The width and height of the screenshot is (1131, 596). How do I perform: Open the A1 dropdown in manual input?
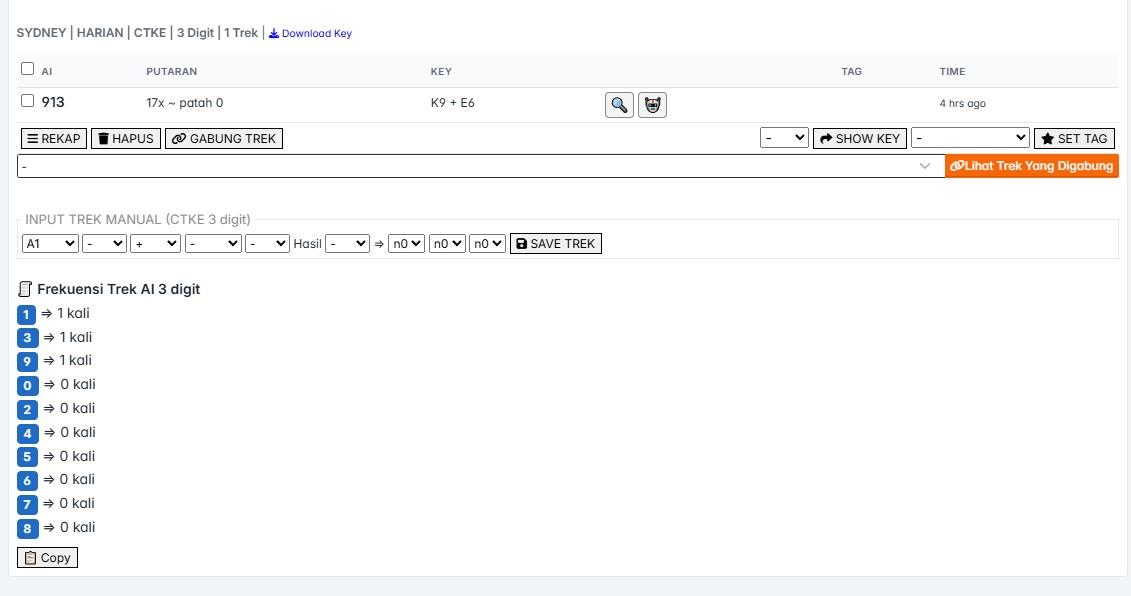(50, 243)
